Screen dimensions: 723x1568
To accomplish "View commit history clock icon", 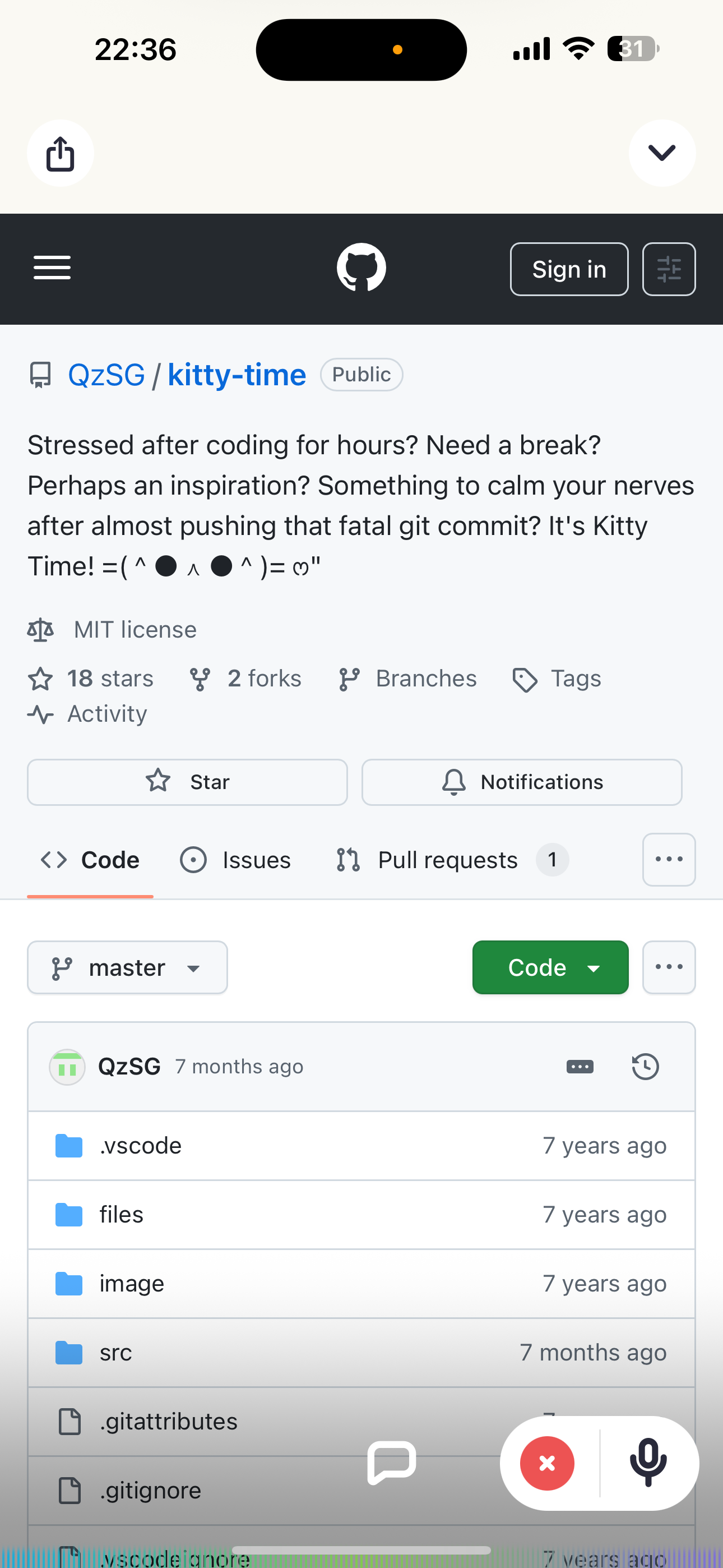I will coord(645,1067).
